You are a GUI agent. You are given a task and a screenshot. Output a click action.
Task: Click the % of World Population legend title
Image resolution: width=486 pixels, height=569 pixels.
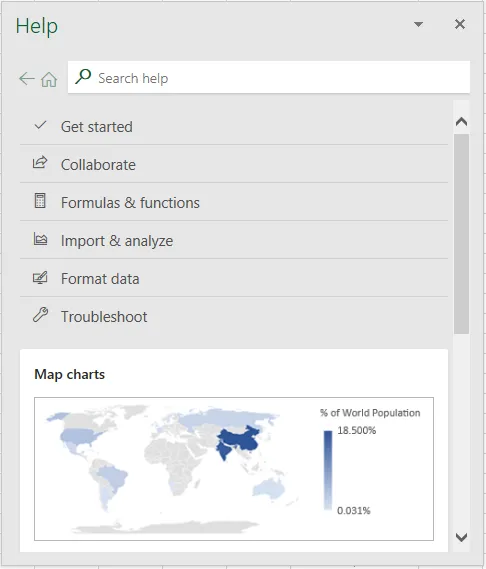coord(370,413)
